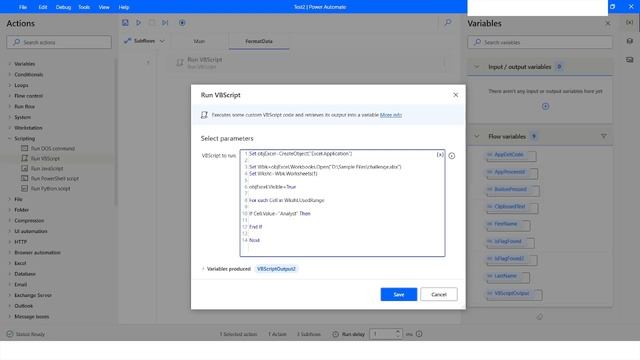Start the Recorder icon
640x360 pixels.
pyautogui.click(x=182, y=23)
